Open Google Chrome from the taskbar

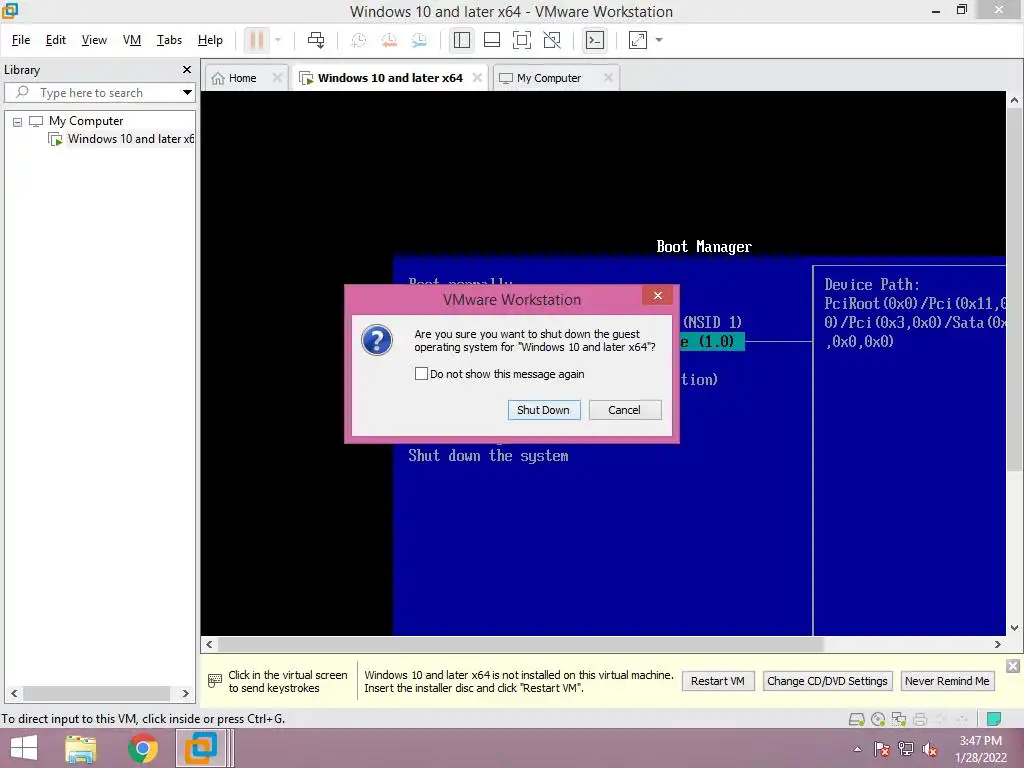[x=142, y=748]
